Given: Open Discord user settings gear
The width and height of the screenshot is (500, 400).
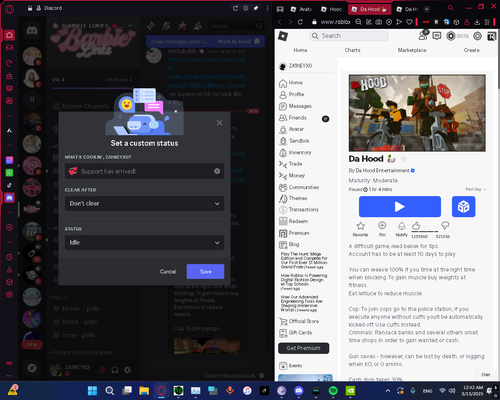Looking at the screenshot, I should (127, 370).
